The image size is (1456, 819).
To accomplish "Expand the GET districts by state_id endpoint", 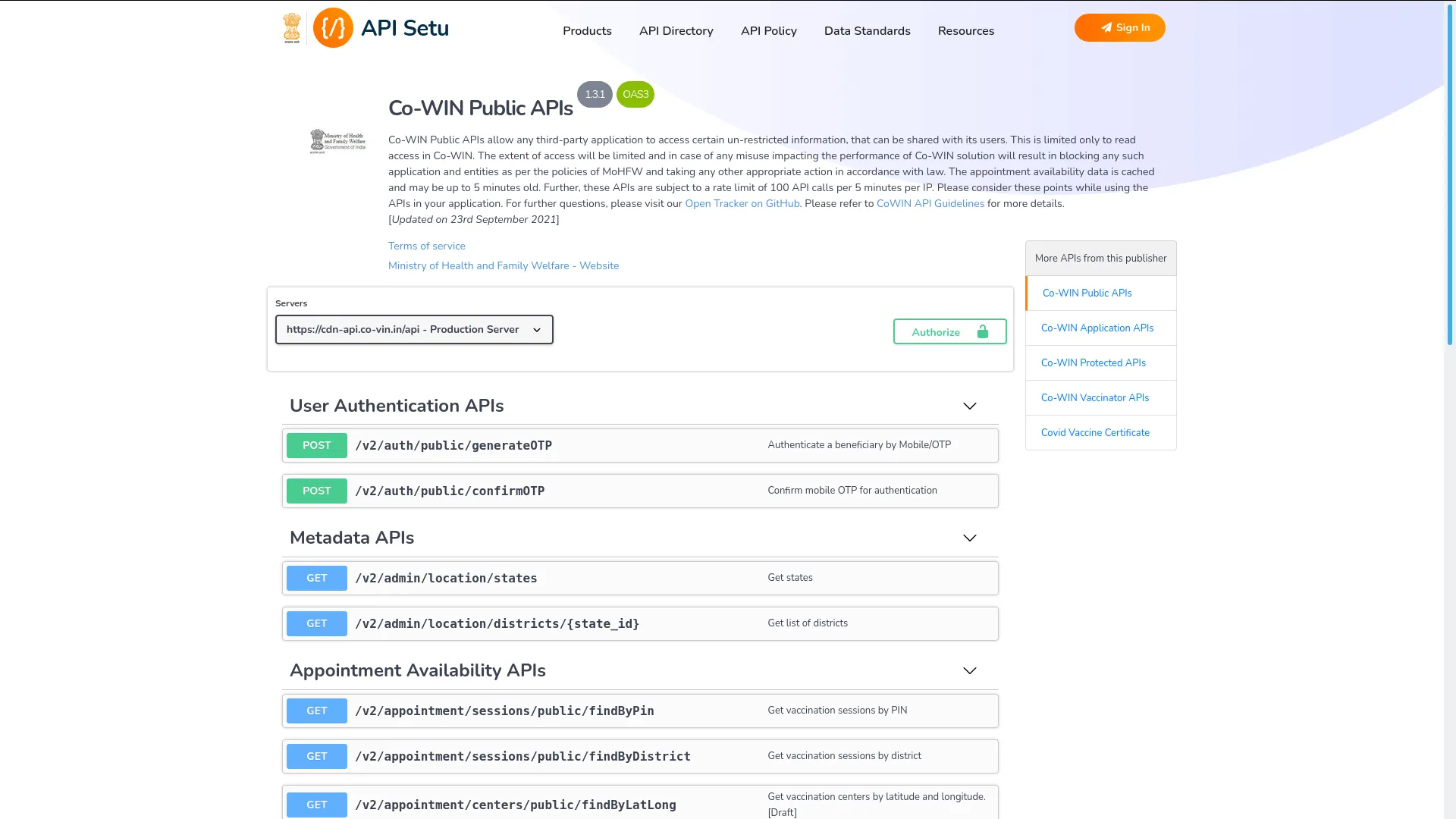I will 640,624.
